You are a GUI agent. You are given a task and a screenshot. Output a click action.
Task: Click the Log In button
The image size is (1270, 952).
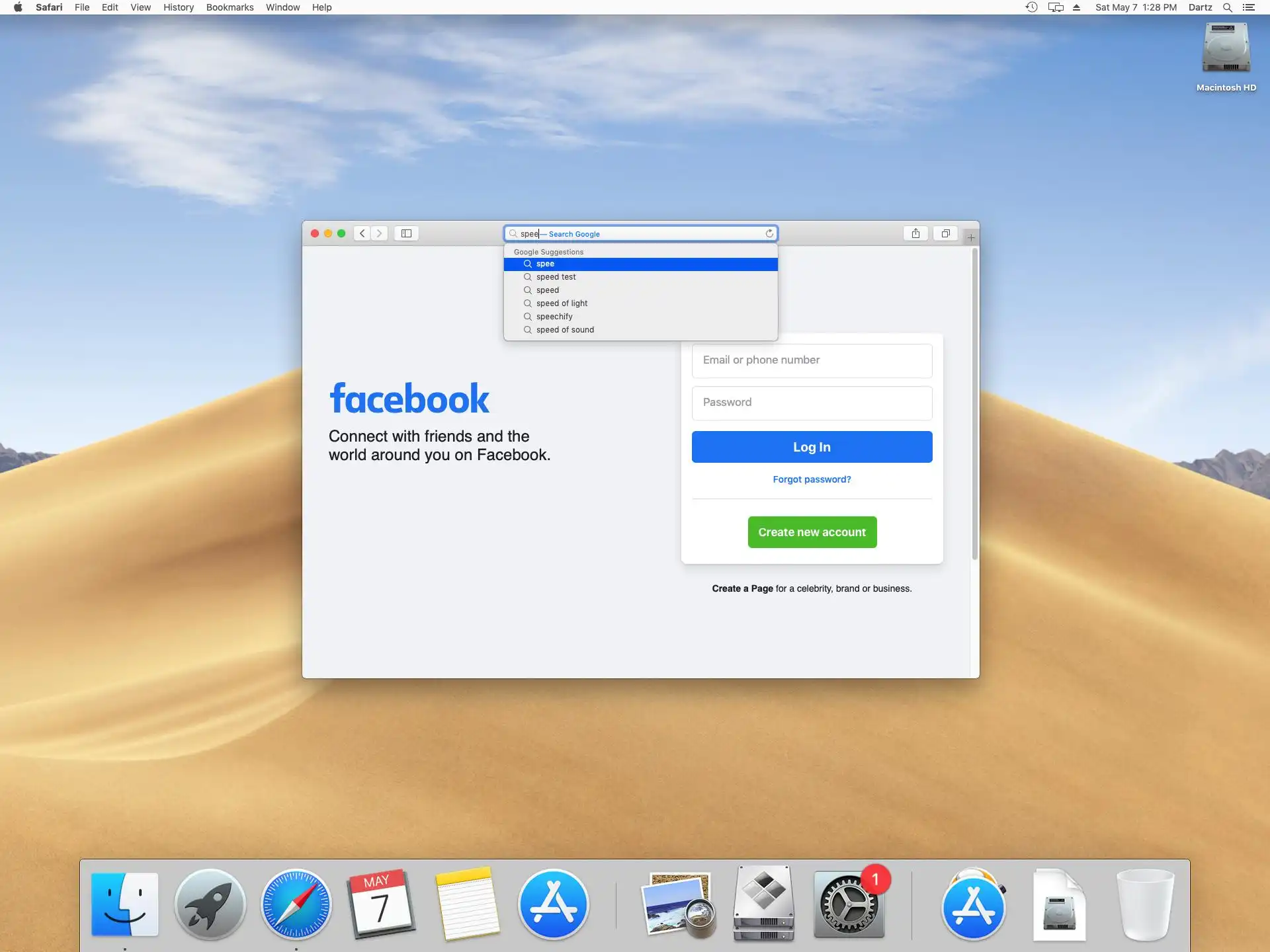[x=812, y=447]
